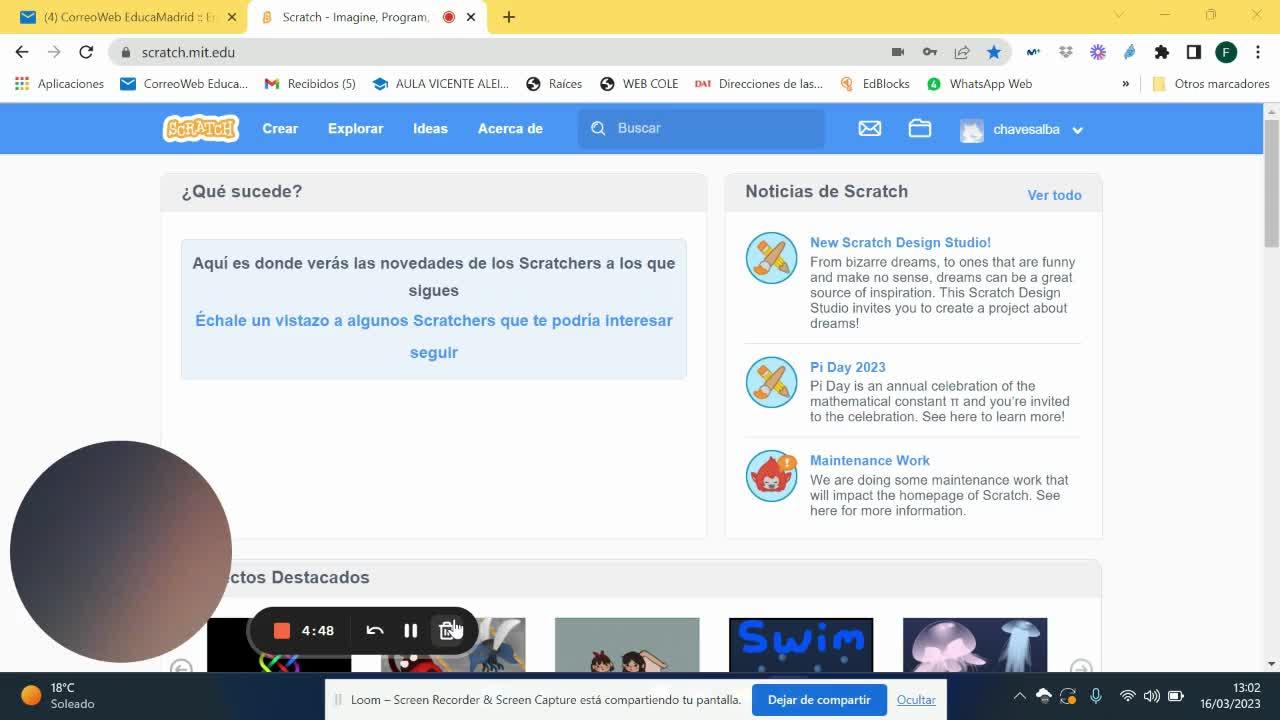The image size is (1280, 720).
Task: Open the Aplicaciones apps grid shortcut
Action: [60, 84]
